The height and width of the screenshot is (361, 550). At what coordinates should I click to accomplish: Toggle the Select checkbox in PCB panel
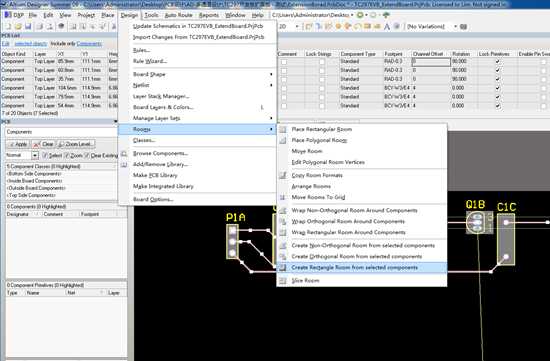coord(45,155)
